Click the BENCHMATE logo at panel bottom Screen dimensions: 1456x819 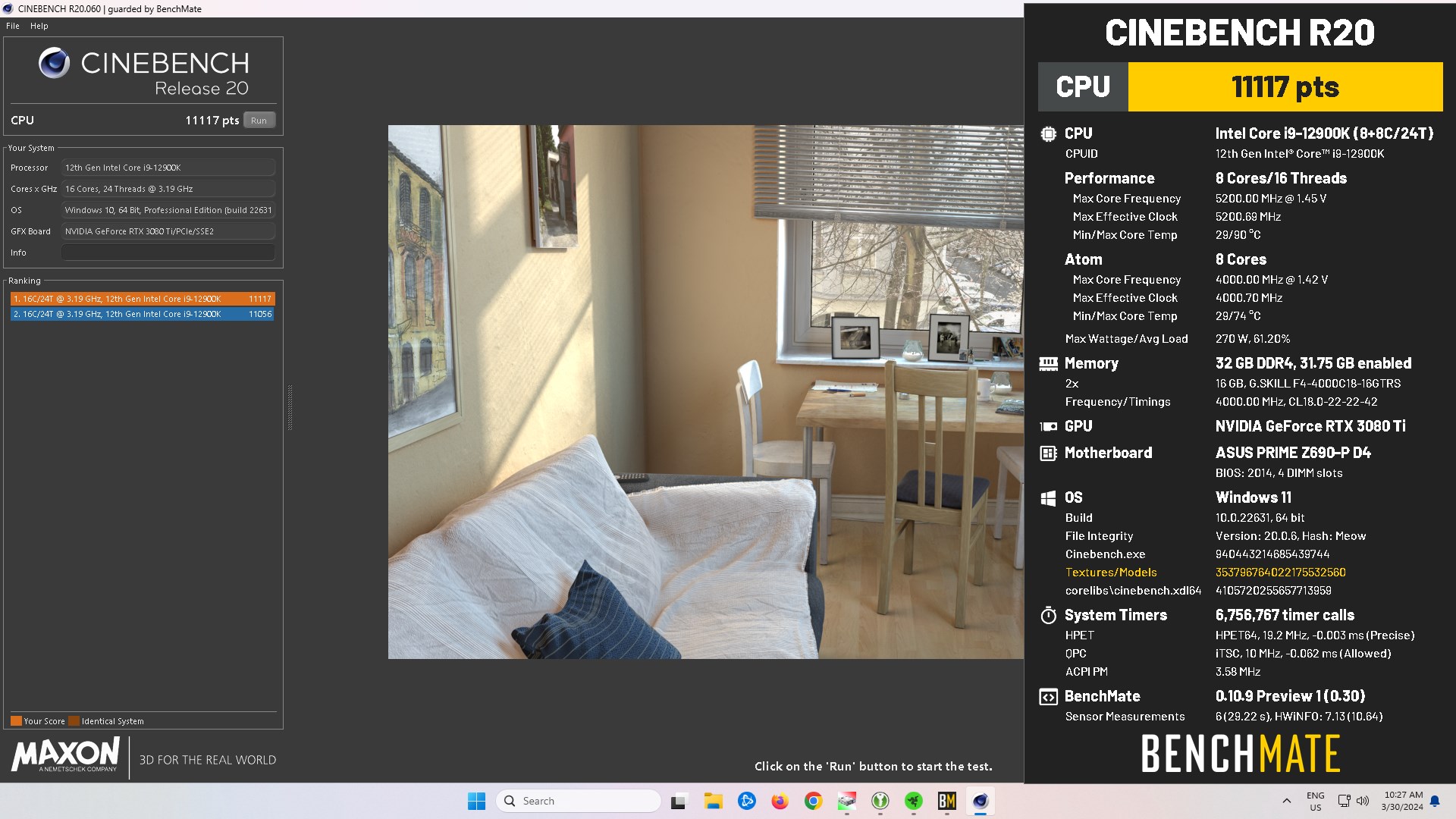[1241, 754]
